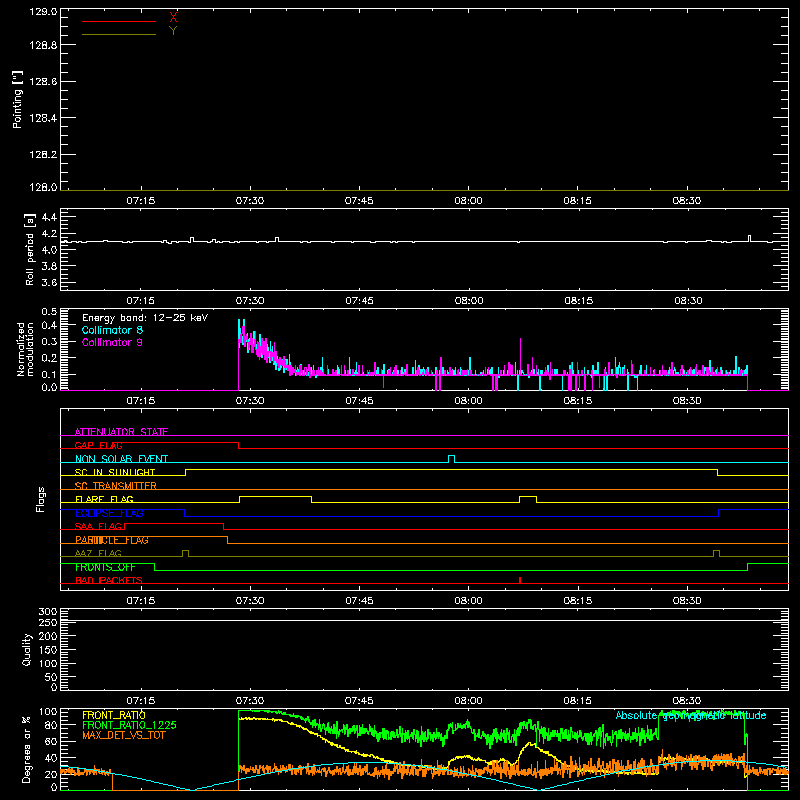Viewport: 800px width, 800px height.
Task: Click the BAD_PACKETS red spike after 08:00
Action: point(520,580)
